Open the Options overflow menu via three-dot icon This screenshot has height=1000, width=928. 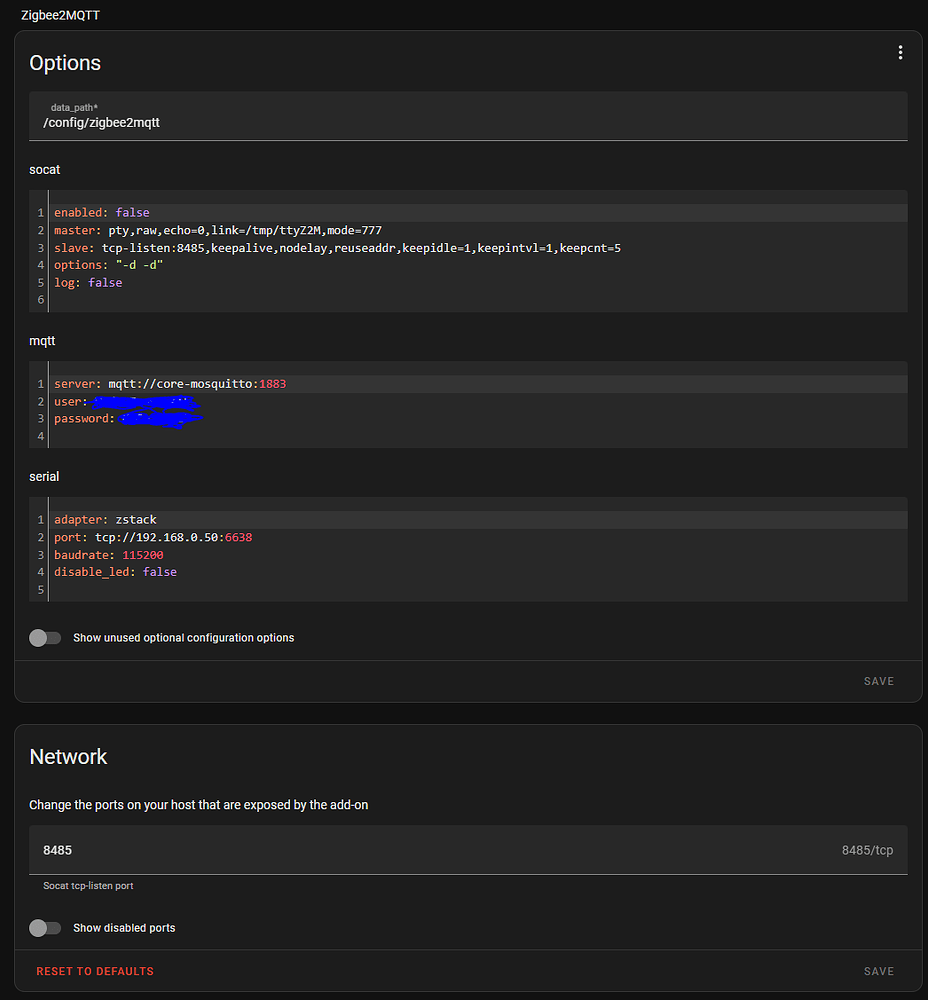coord(899,52)
